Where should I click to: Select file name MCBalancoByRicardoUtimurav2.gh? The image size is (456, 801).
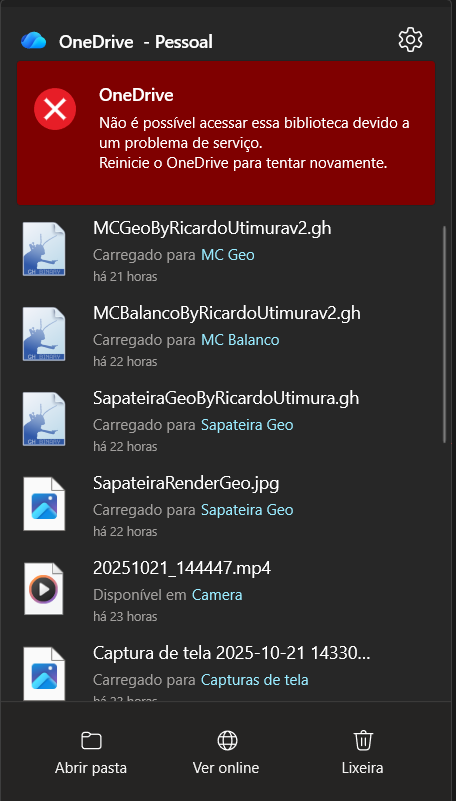pyautogui.click(x=227, y=313)
